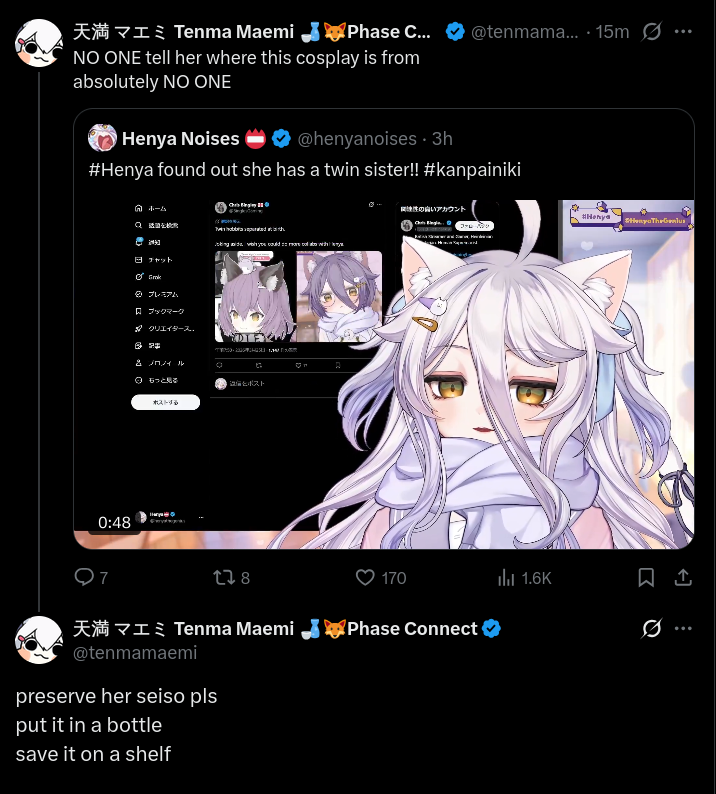
Task: Like the post with the heart icon
Action: pyautogui.click(x=365, y=577)
